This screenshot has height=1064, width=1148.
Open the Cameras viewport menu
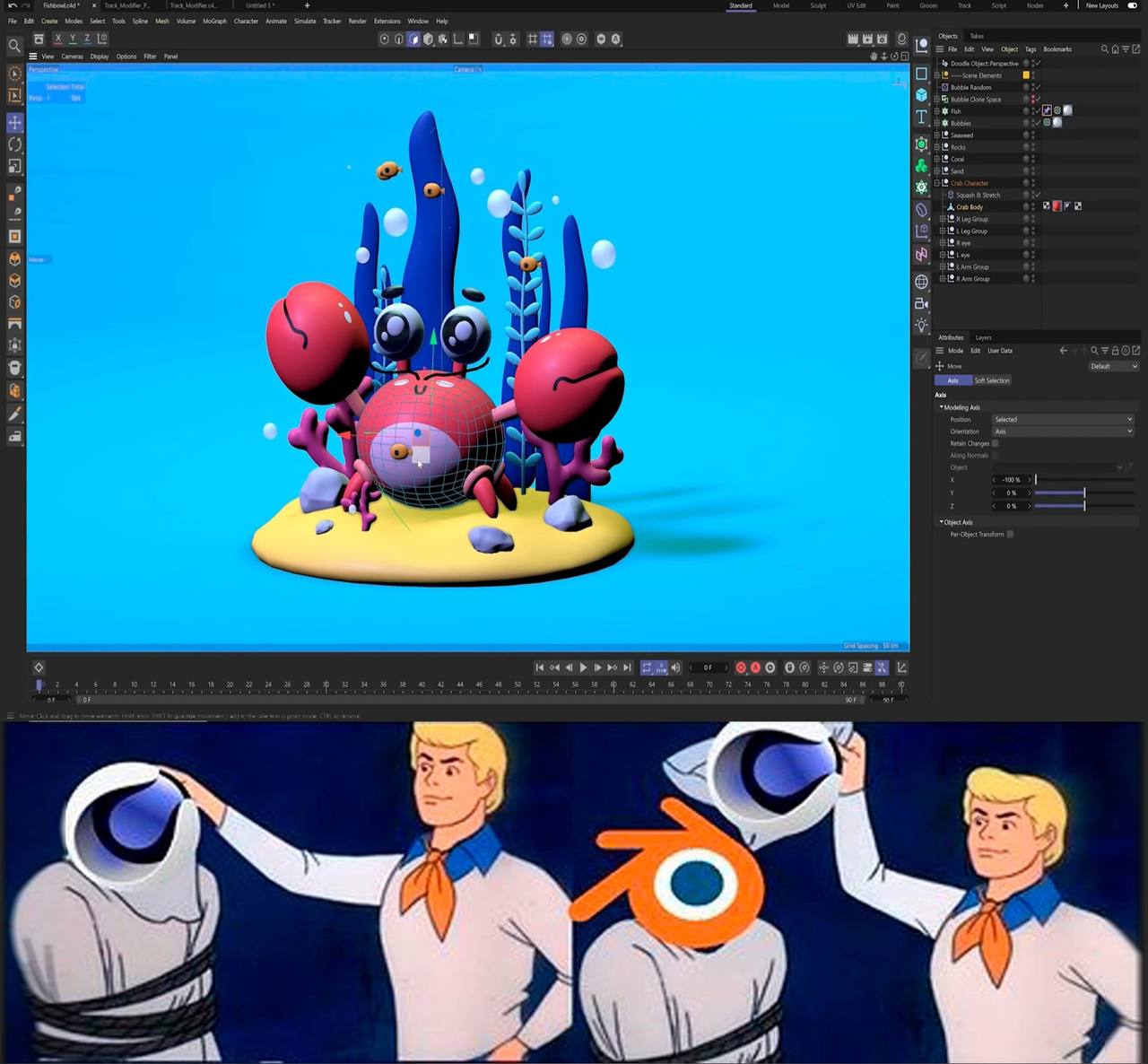pyautogui.click(x=72, y=57)
